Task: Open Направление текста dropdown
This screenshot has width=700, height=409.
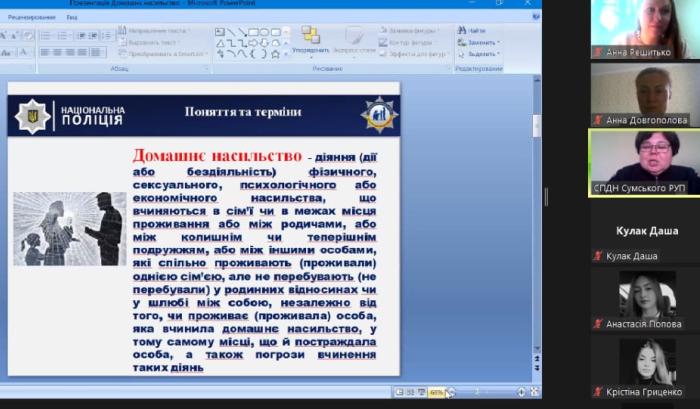Action: click(x=154, y=31)
